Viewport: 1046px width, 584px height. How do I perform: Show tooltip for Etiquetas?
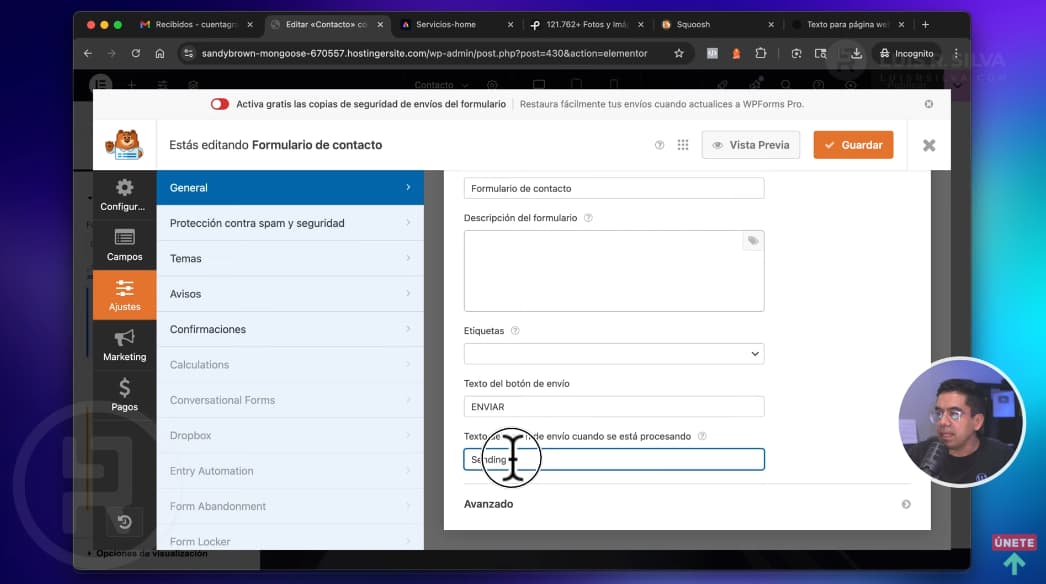pyautogui.click(x=515, y=331)
